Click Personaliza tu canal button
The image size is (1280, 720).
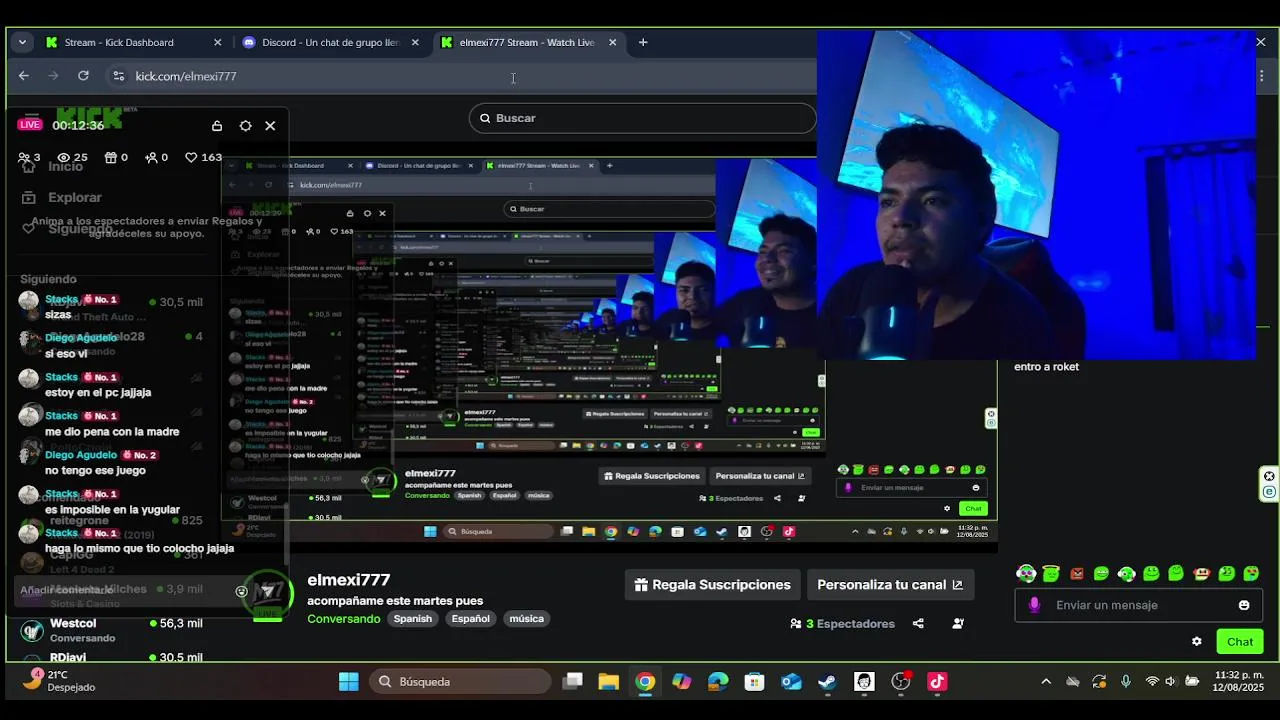(x=890, y=585)
